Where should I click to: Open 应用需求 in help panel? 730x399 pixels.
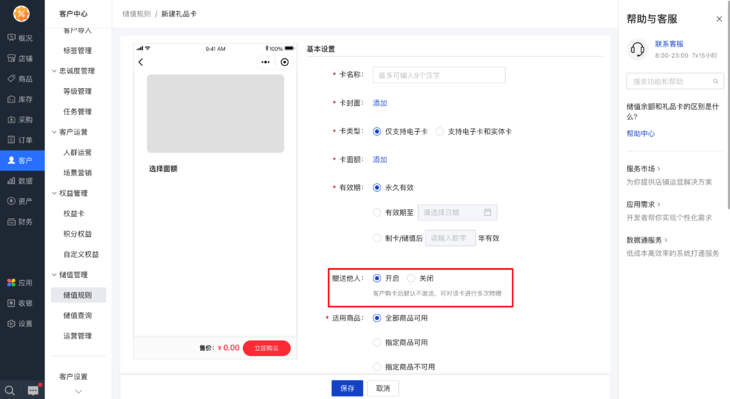(x=643, y=204)
